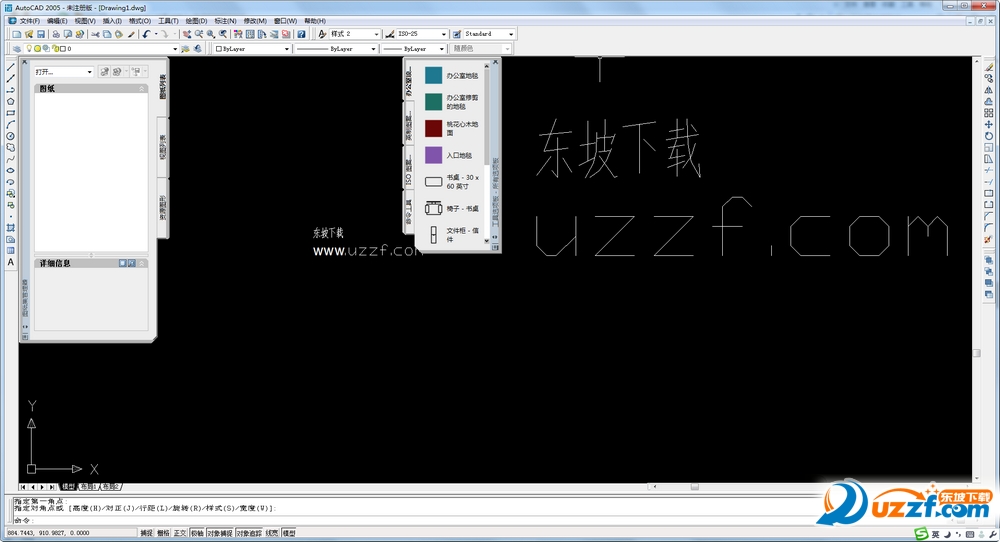Click the 文件柜 tool palette item

tap(452, 235)
